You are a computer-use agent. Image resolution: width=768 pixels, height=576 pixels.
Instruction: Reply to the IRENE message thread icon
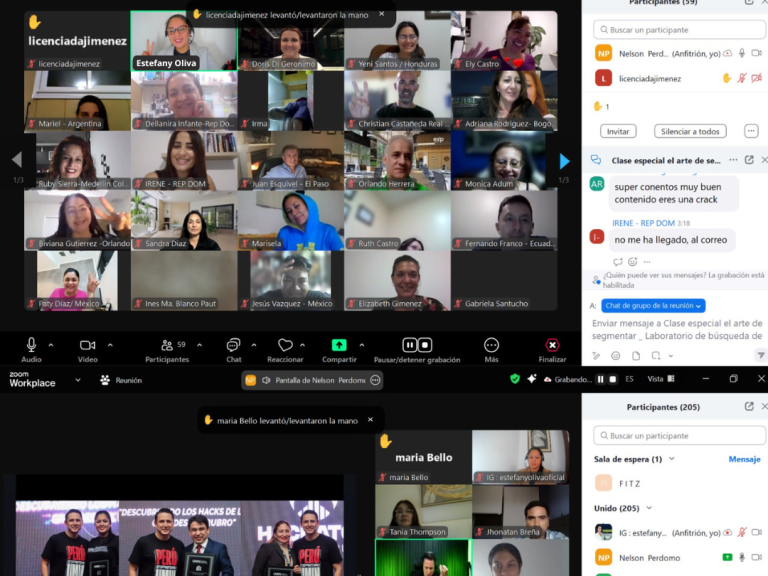click(x=618, y=262)
